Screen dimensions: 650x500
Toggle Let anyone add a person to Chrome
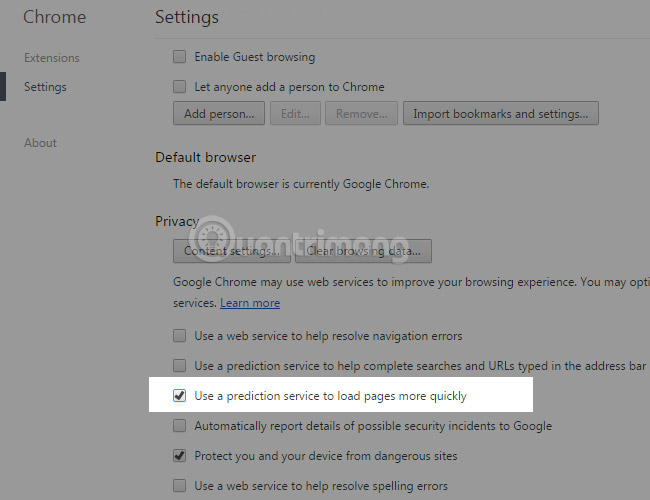click(179, 86)
